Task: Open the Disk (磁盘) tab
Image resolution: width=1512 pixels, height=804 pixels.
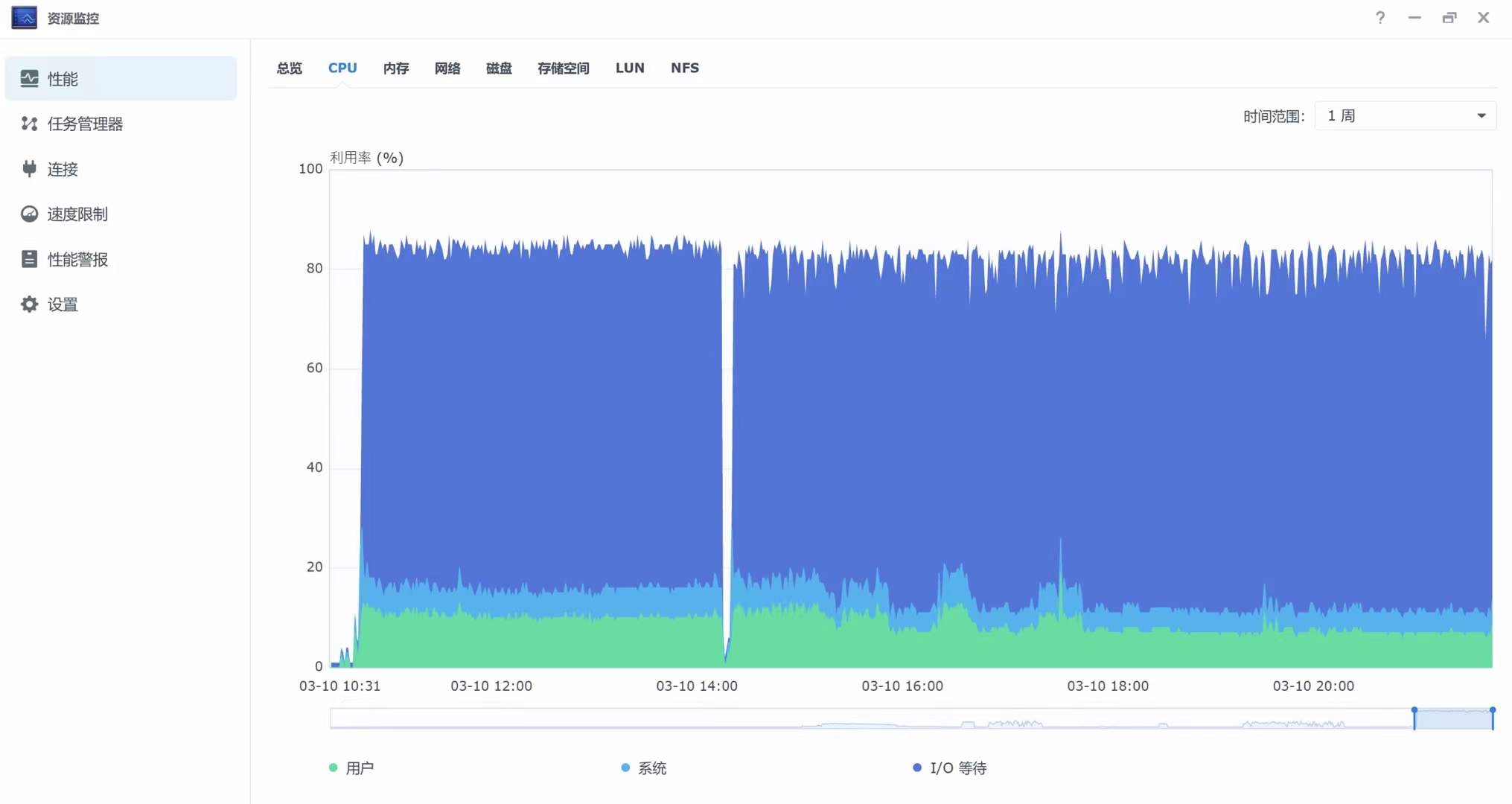Action: [498, 68]
